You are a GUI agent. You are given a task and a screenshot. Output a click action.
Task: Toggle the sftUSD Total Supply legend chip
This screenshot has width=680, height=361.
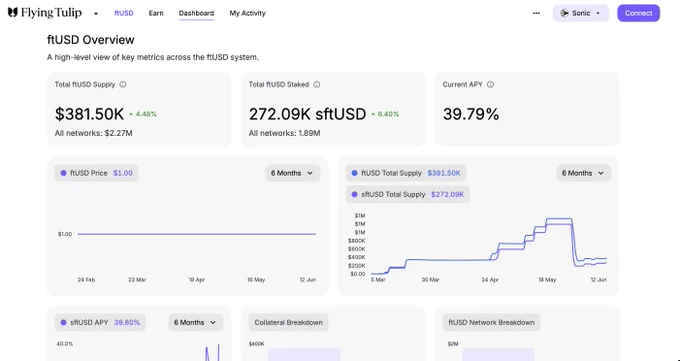(x=408, y=194)
